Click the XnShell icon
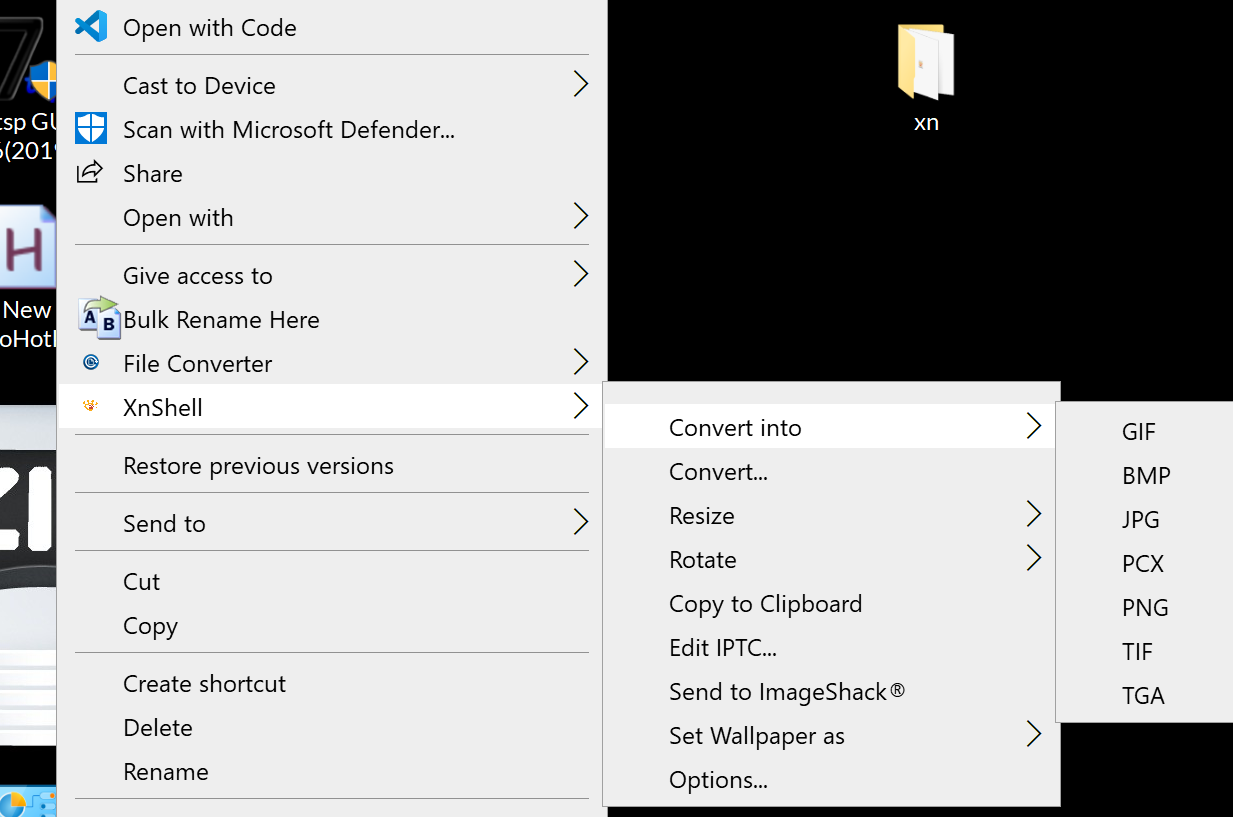The height and width of the screenshot is (817, 1233). [91, 406]
